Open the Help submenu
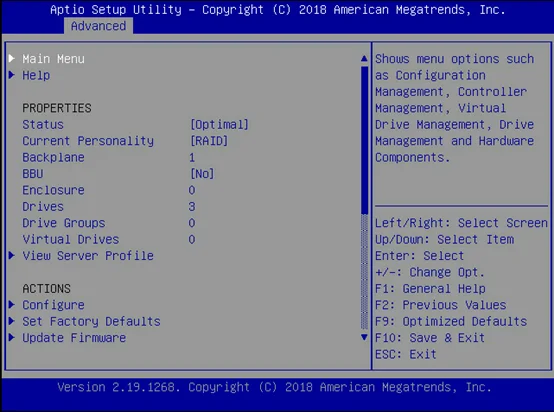The image size is (554, 412). tap(36, 75)
